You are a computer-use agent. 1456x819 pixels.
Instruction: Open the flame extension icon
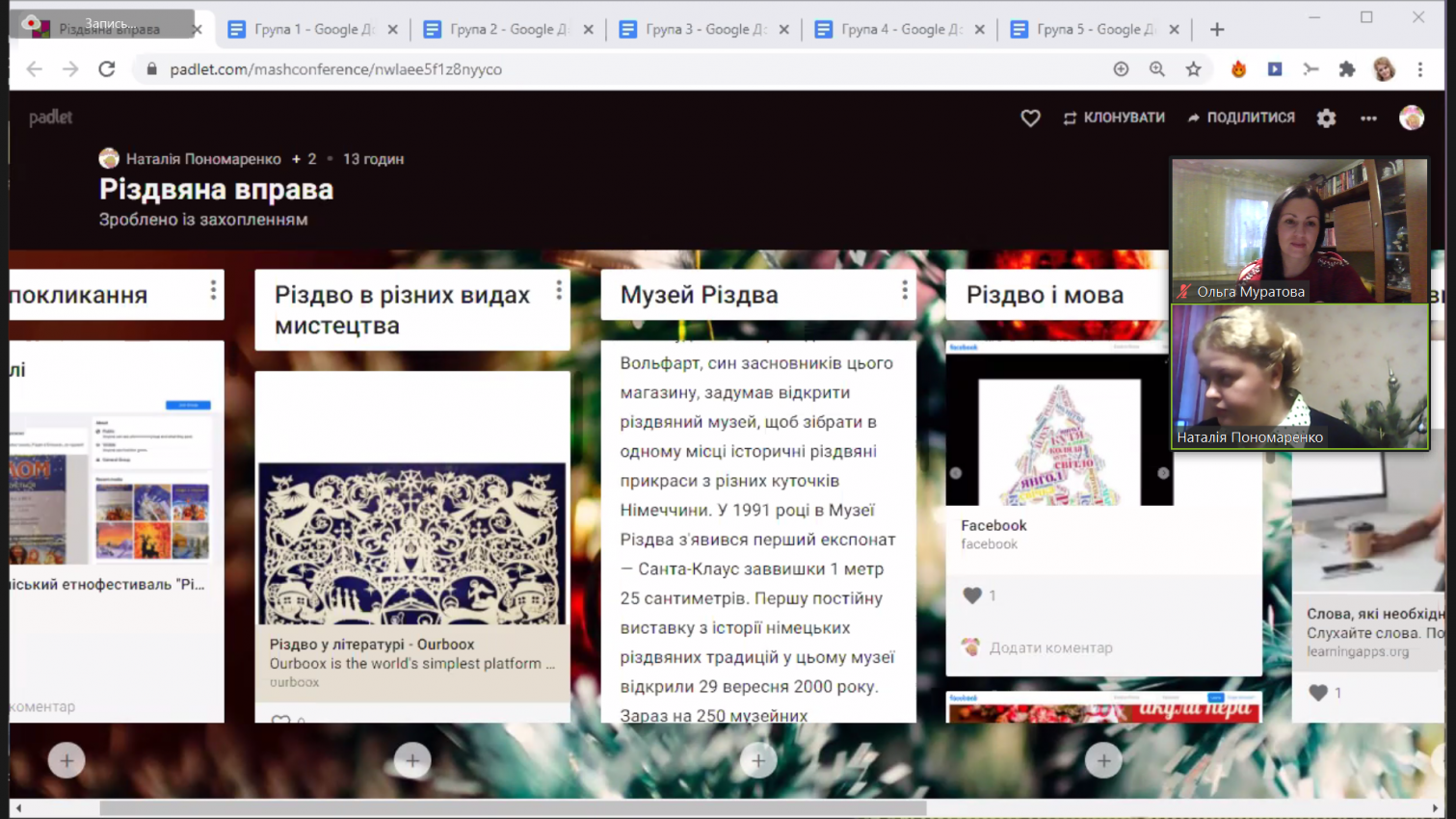click(1239, 69)
